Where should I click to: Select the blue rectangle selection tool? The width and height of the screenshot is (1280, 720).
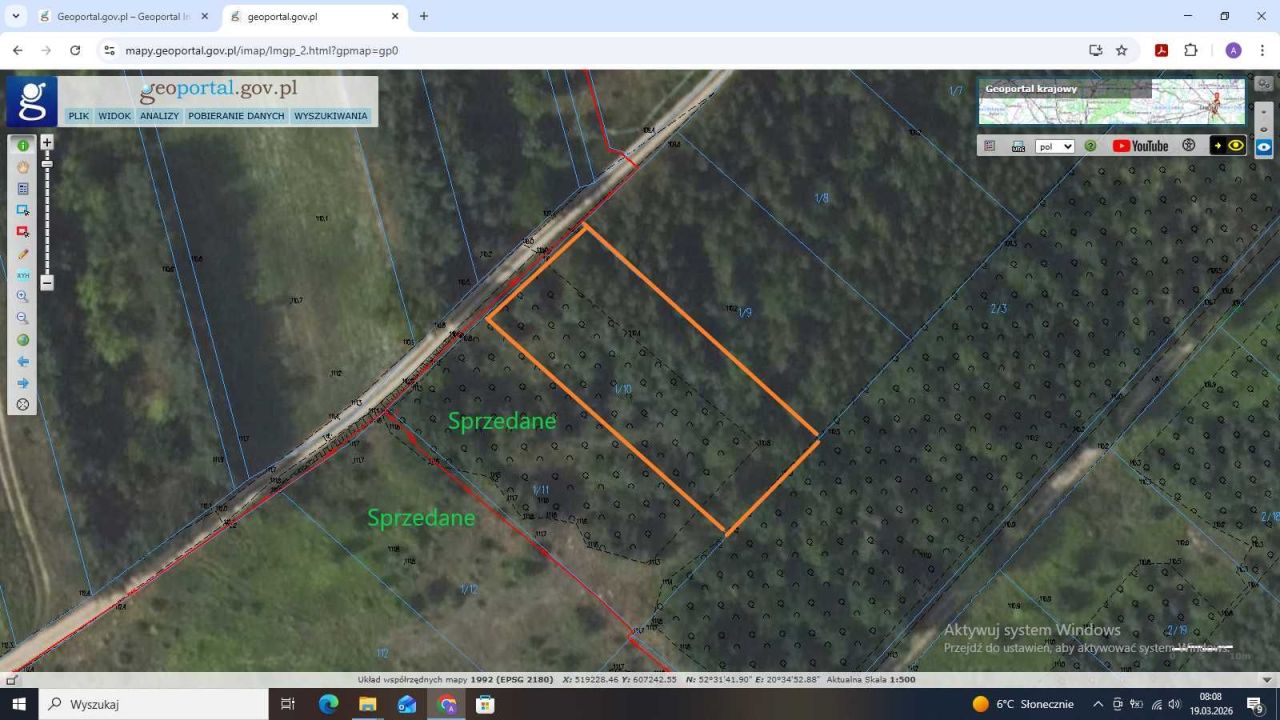point(23,210)
